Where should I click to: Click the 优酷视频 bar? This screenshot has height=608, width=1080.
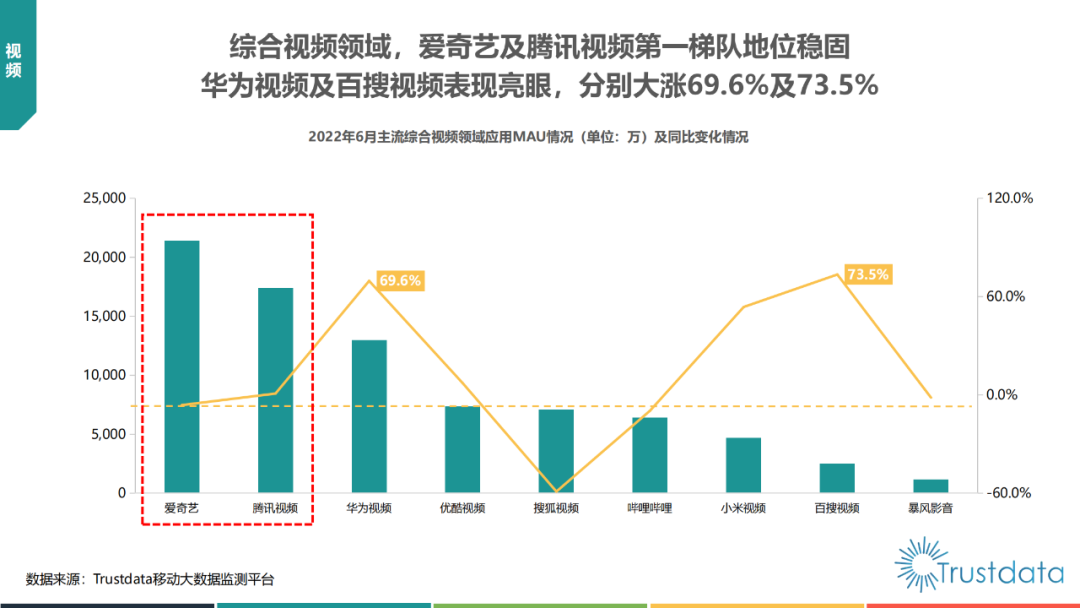click(x=462, y=449)
